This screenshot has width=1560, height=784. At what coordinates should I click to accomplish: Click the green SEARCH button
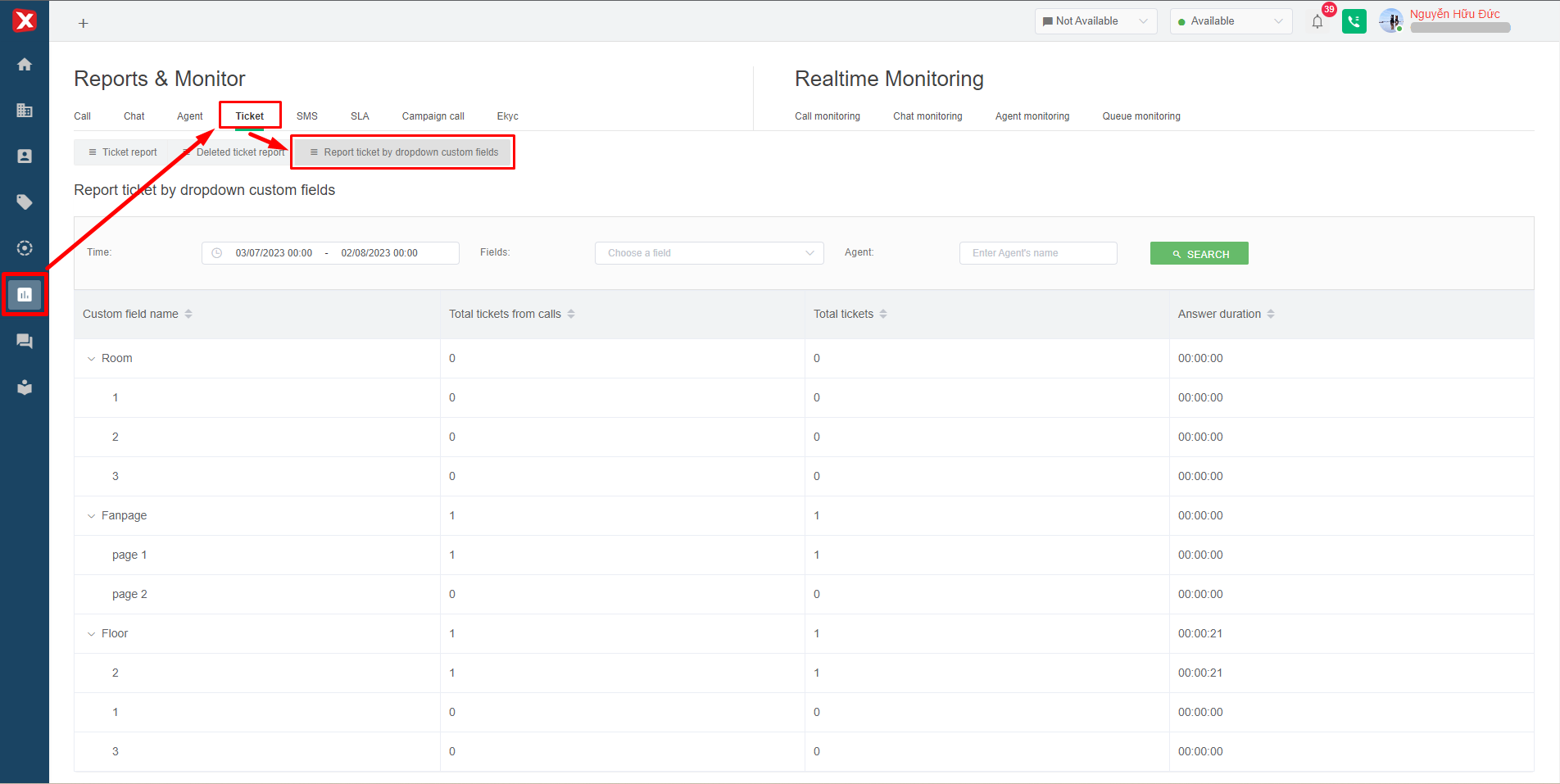click(1199, 254)
